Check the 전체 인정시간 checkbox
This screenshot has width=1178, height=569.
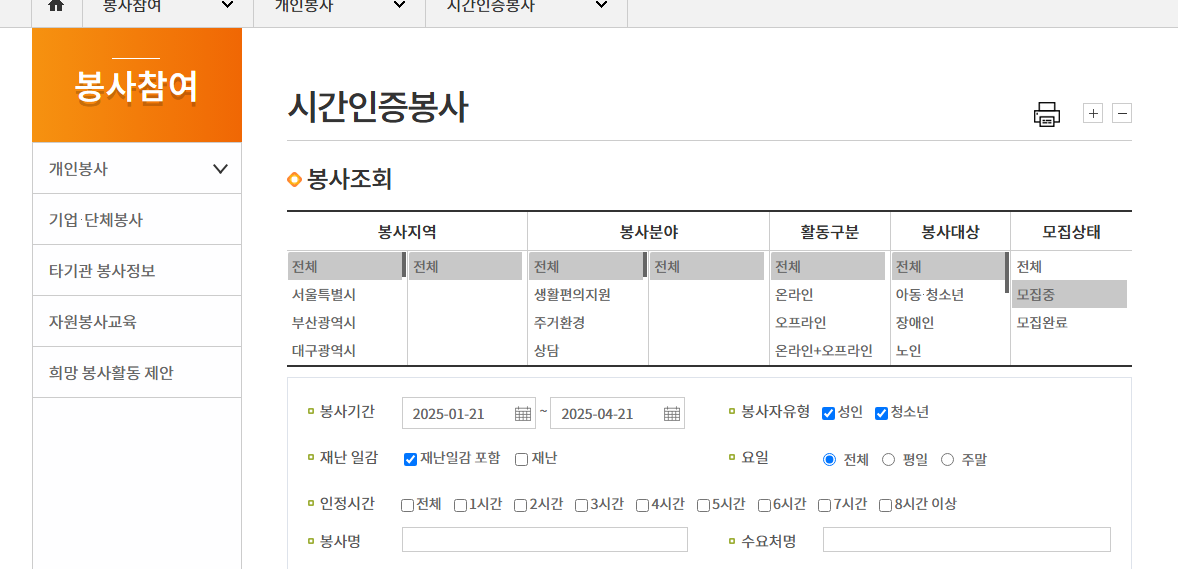tap(407, 505)
